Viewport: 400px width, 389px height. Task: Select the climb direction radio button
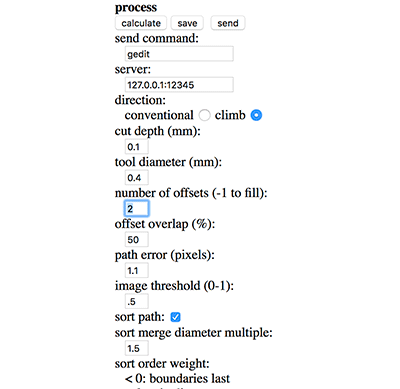256,115
